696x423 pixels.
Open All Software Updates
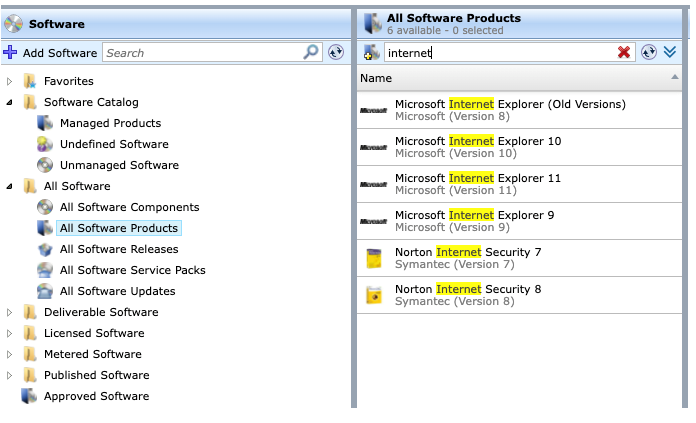coord(118,291)
